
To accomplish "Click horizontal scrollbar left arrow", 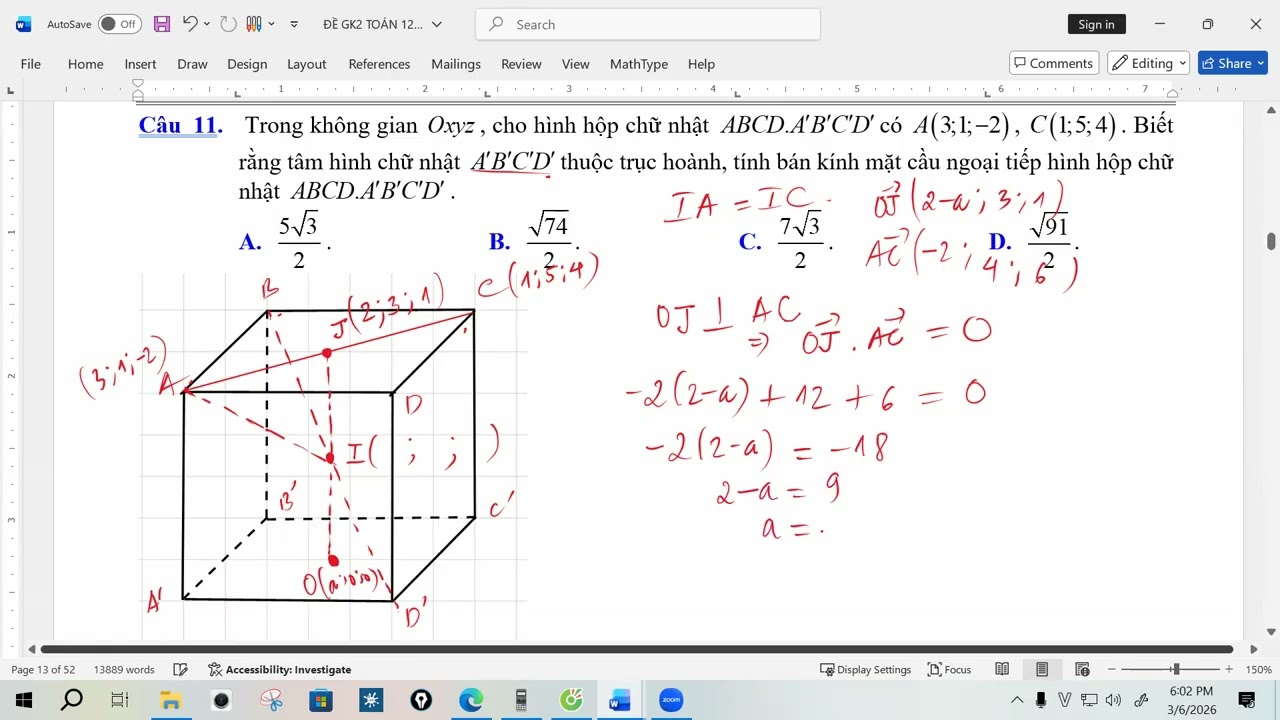I will (x=31, y=649).
